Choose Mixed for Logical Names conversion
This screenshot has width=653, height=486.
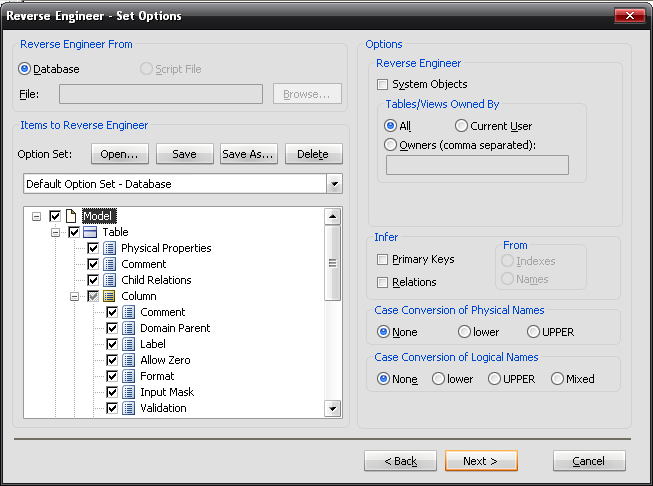click(557, 379)
